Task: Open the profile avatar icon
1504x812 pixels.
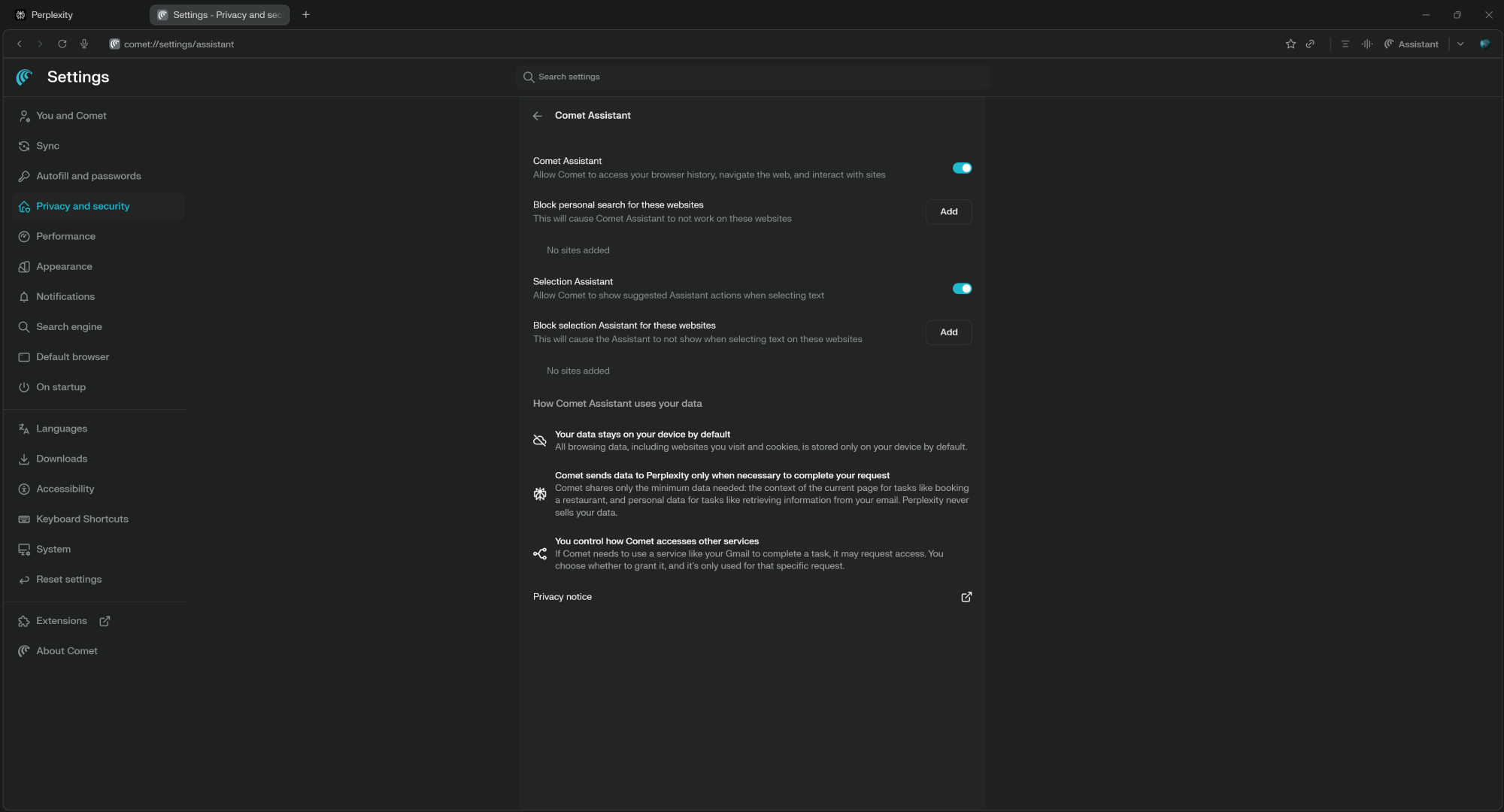Action: pos(1484,44)
